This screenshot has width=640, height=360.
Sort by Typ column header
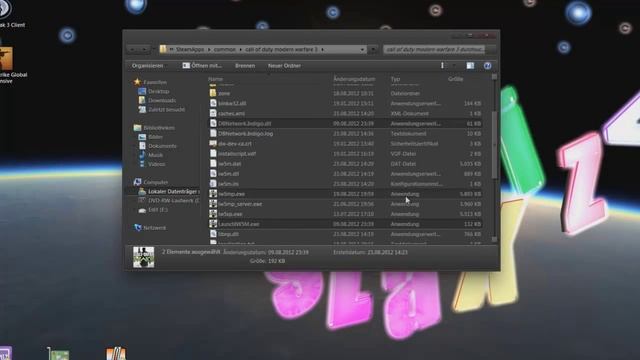pyautogui.click(x=395, y=79)
